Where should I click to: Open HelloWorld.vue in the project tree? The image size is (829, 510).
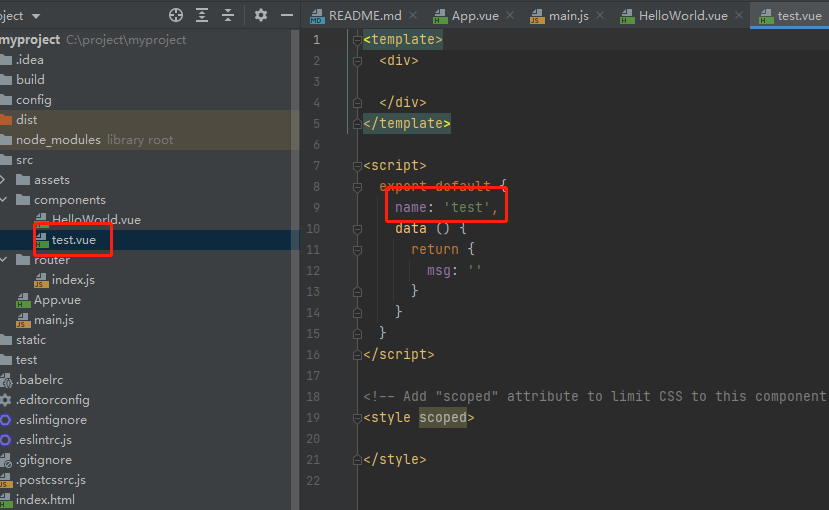tap(96, 220)
